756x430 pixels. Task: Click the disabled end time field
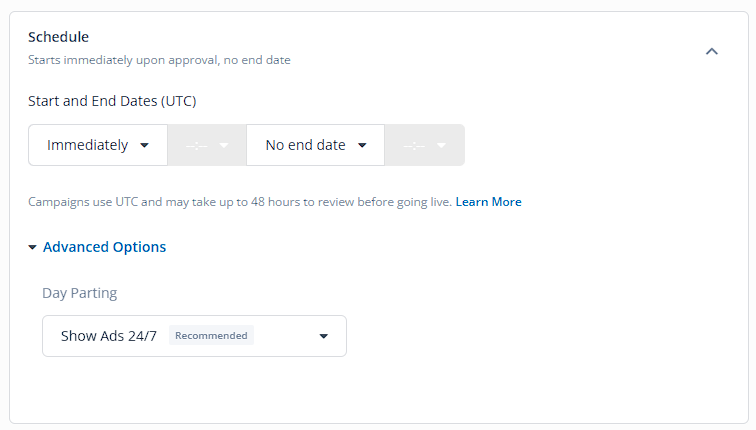[x=425, y=145]
